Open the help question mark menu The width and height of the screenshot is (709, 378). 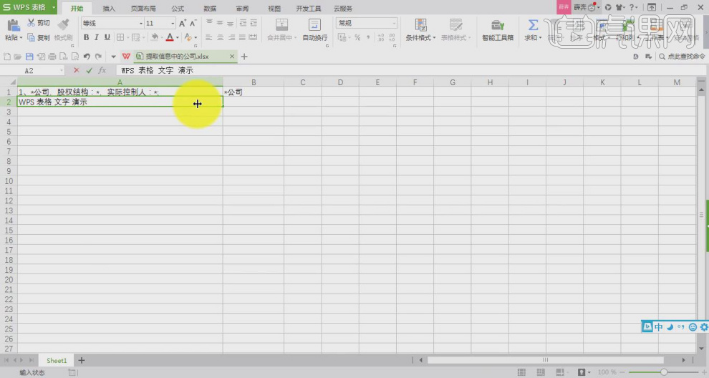tap(633, 7)
